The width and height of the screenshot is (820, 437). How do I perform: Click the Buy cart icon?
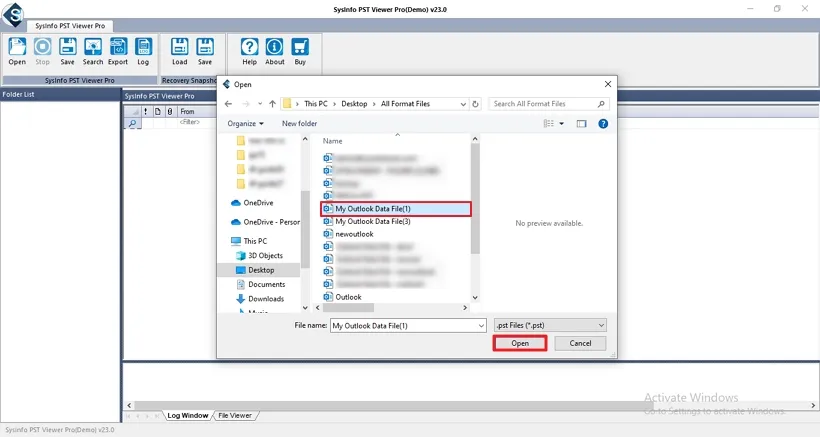pos(300,51)
